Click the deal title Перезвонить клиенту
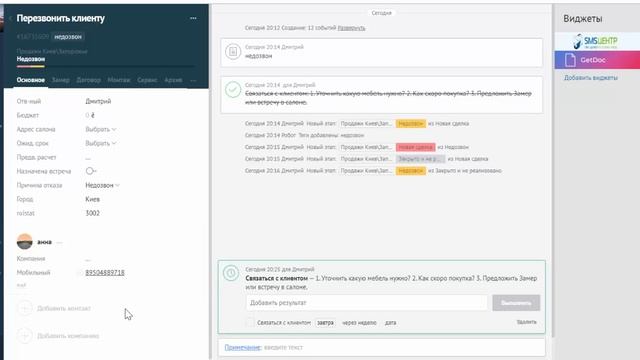This screenshot has width=640, height=360. [61, 18]
